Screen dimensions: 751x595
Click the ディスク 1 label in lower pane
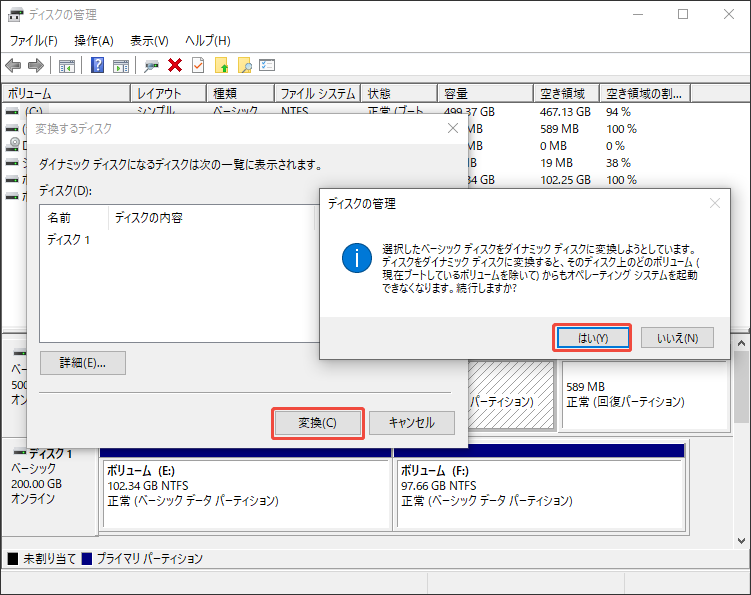tap(50, 453)
